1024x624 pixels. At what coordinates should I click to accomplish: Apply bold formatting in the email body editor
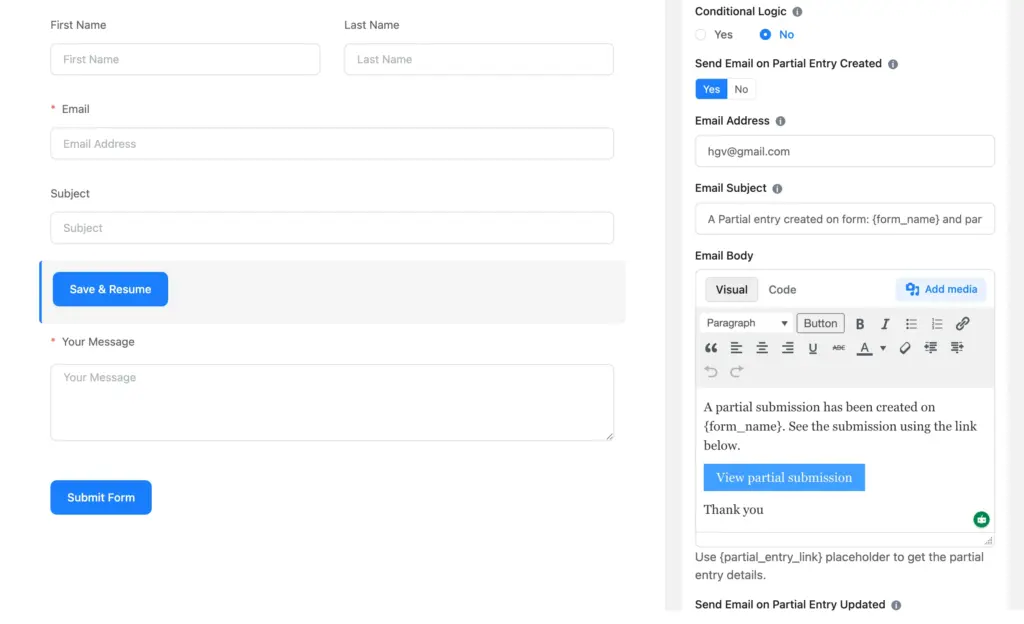(x=860, y=323)
